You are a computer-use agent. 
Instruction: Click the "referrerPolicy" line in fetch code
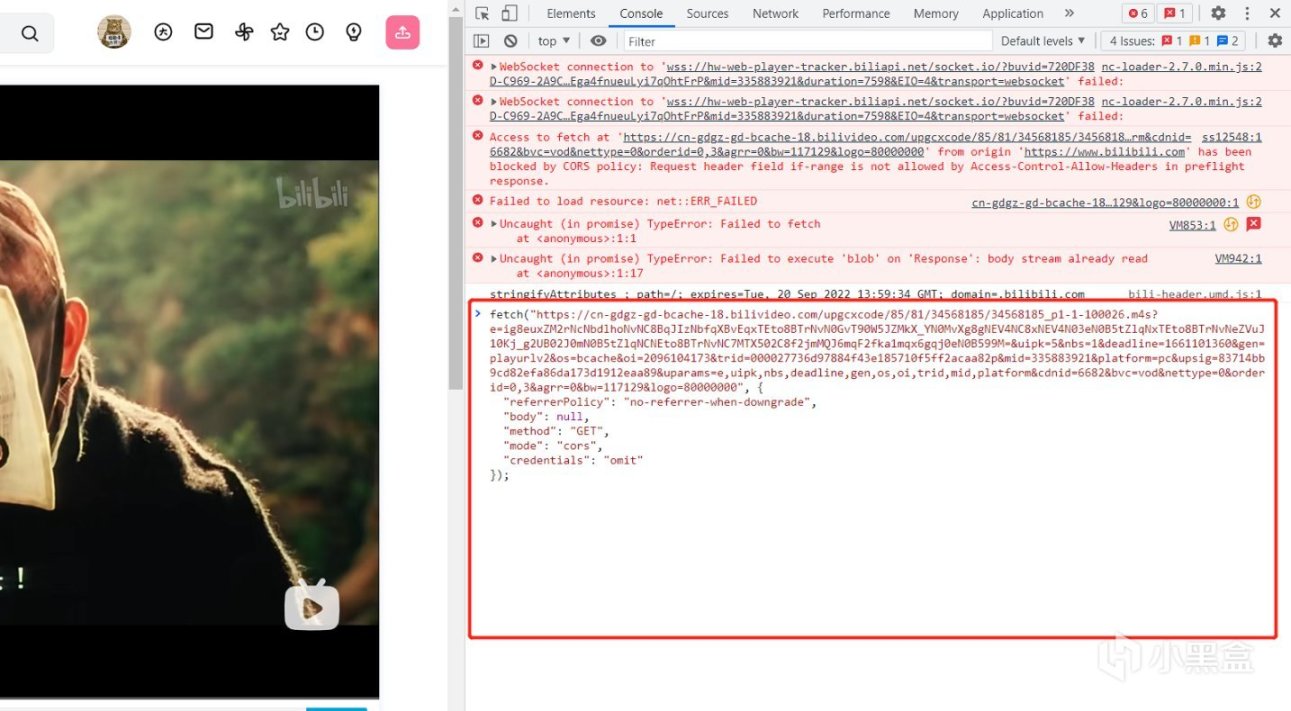[x=660, y=402]
